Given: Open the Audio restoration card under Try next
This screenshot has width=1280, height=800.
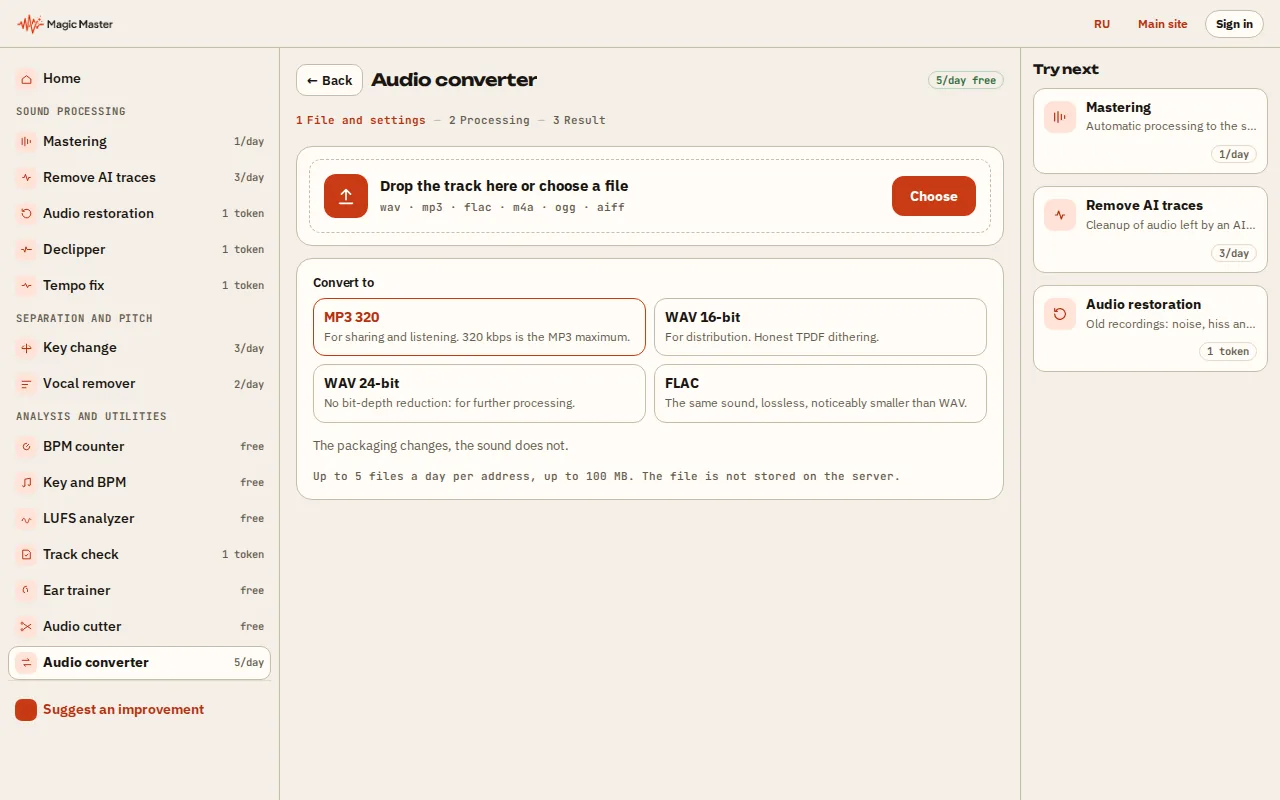Looking at the screenshot, I should pos(1150,328).
